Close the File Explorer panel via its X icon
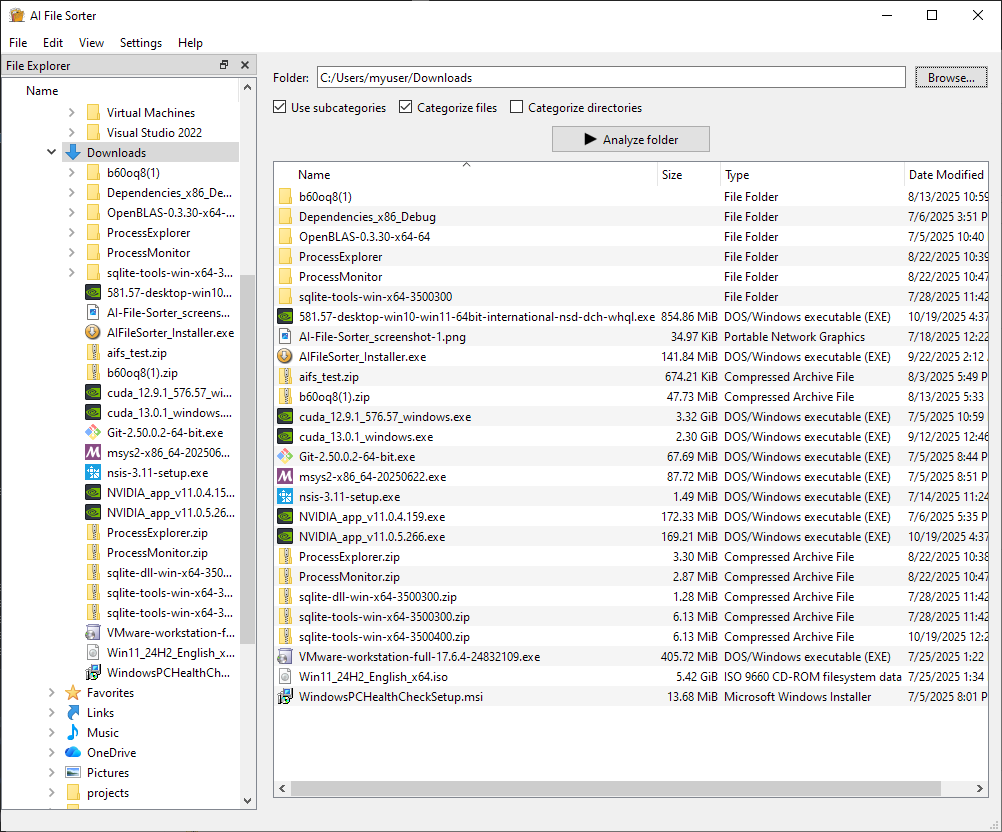 coord(245,65)
